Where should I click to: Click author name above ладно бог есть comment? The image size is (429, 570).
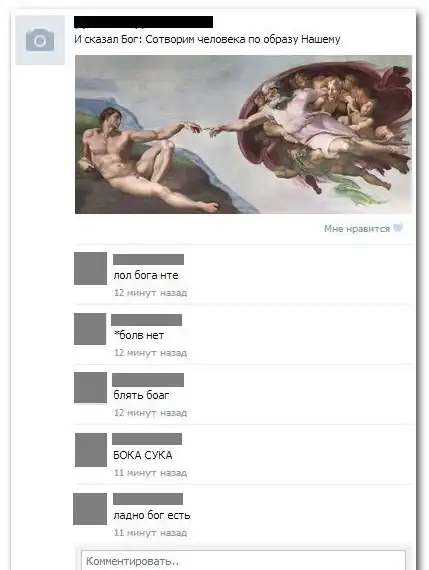(148, 499)
